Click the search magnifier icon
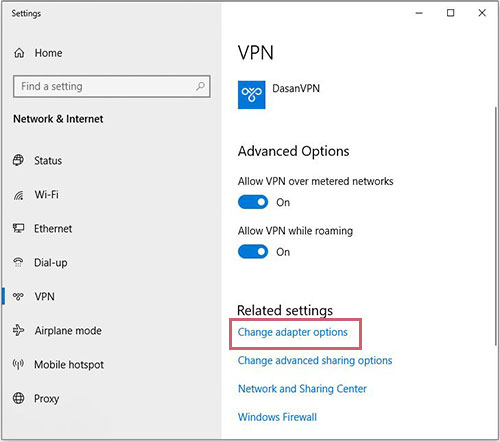The height and width of the screenshot is (442, 500). (200, 86)
